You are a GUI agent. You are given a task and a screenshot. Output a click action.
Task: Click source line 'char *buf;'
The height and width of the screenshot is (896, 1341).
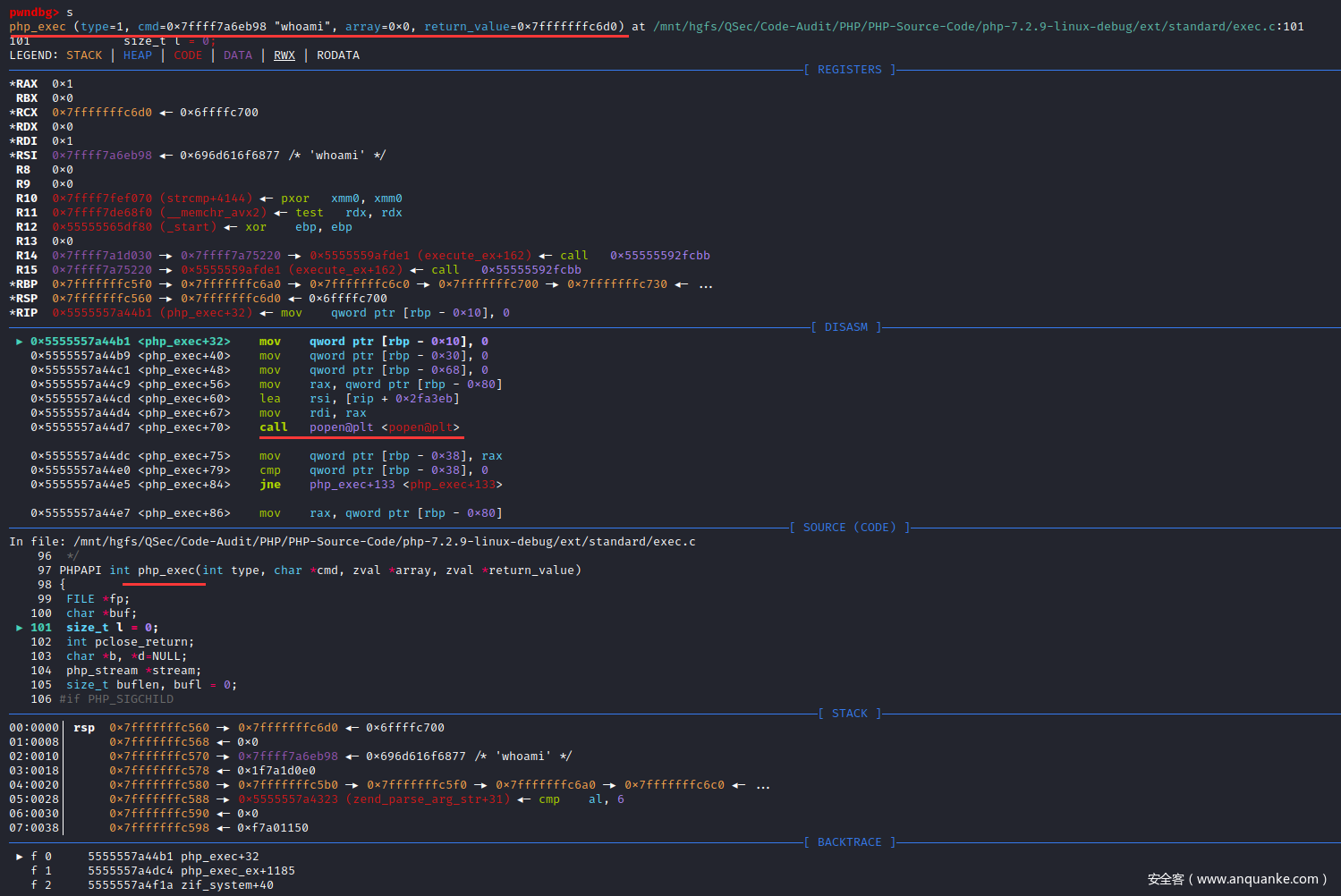102,613
